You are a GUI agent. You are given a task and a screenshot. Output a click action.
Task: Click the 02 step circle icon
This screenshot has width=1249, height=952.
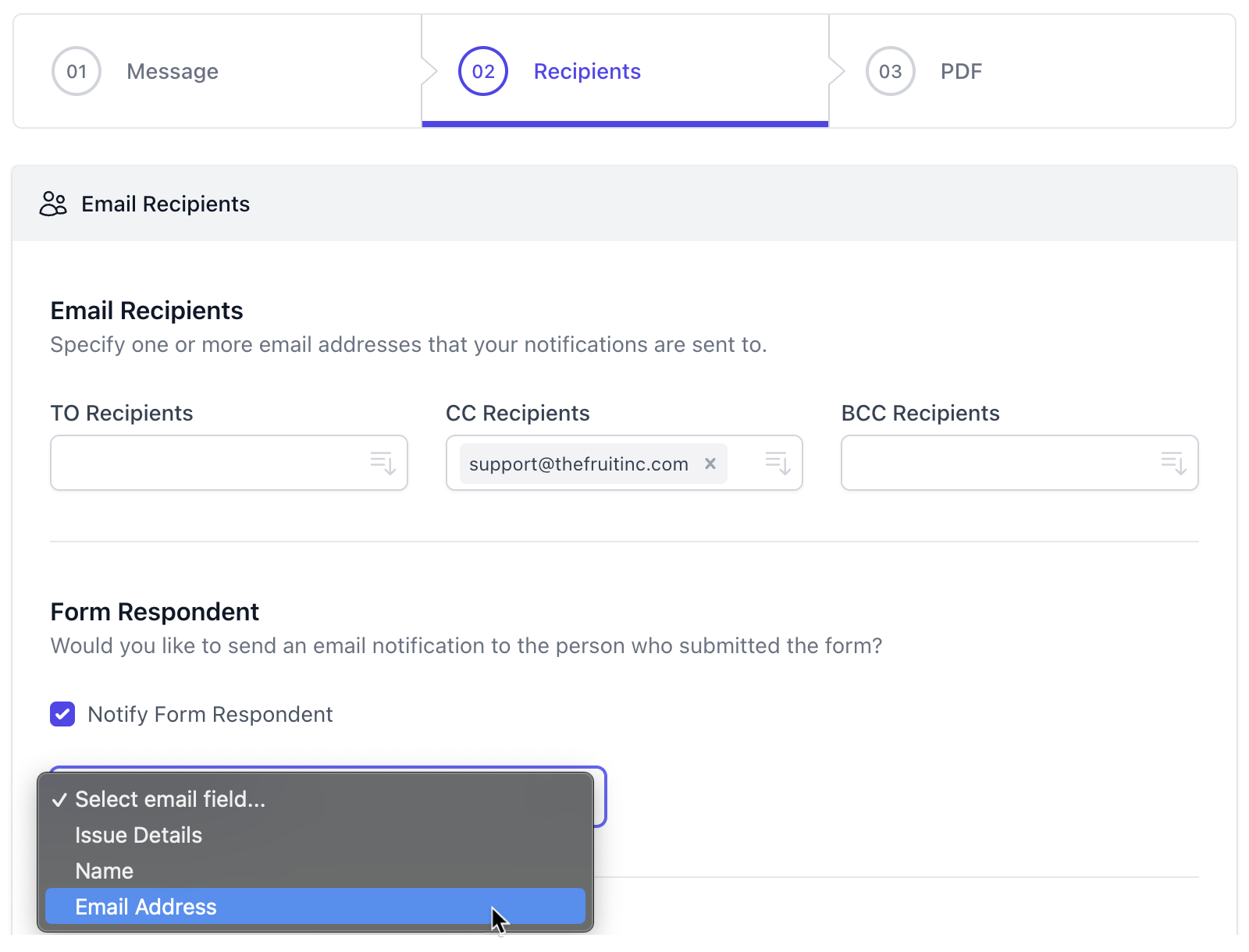482,71
